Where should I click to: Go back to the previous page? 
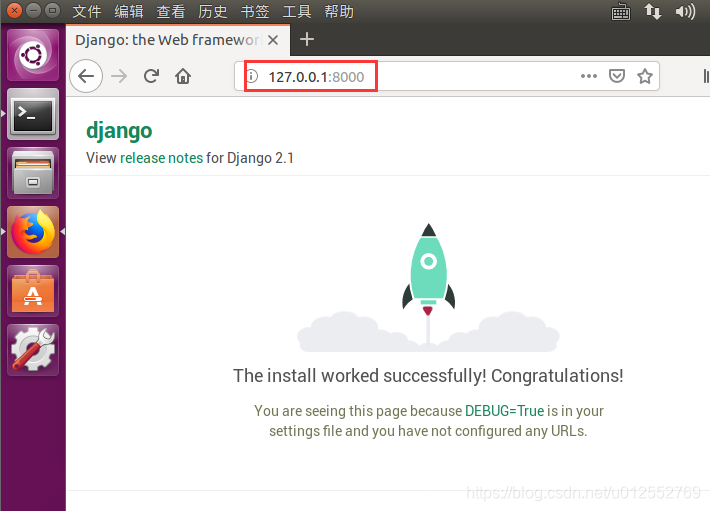pos(86,76)
